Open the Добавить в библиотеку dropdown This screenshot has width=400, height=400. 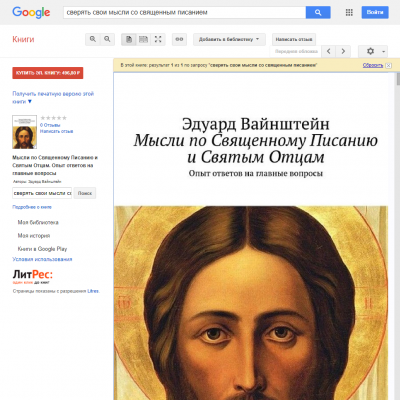tap(229, 39)
